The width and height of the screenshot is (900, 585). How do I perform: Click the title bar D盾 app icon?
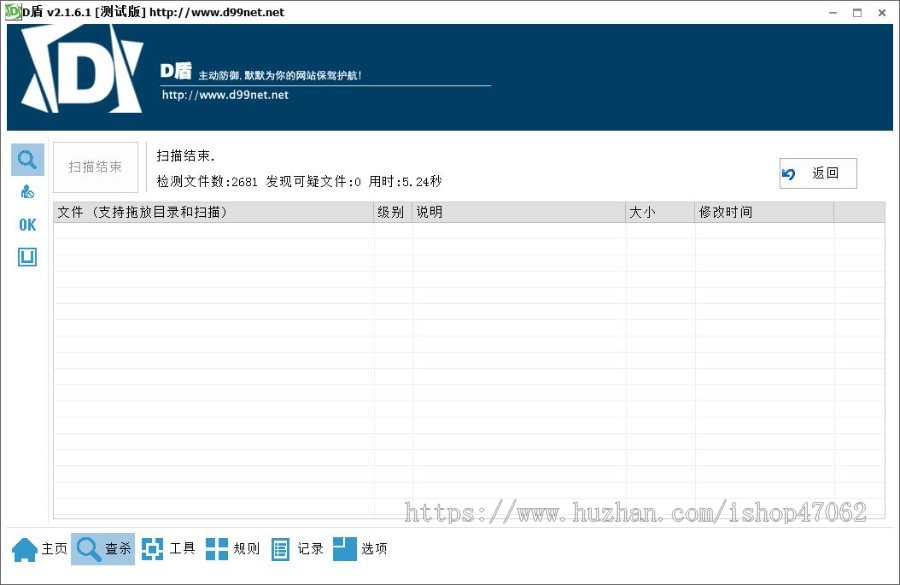[13, 11]
